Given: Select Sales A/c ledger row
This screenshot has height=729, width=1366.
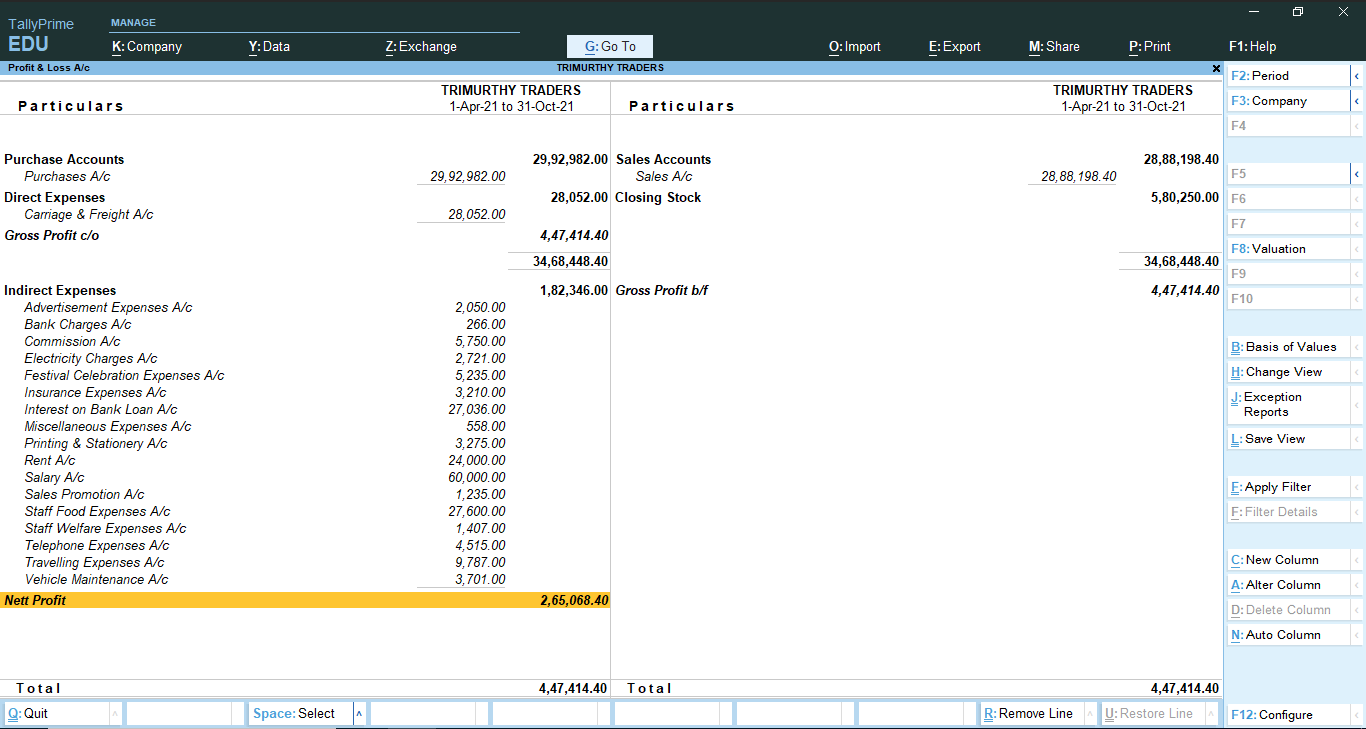Looking at the screenshot, I should coord(917,176).
